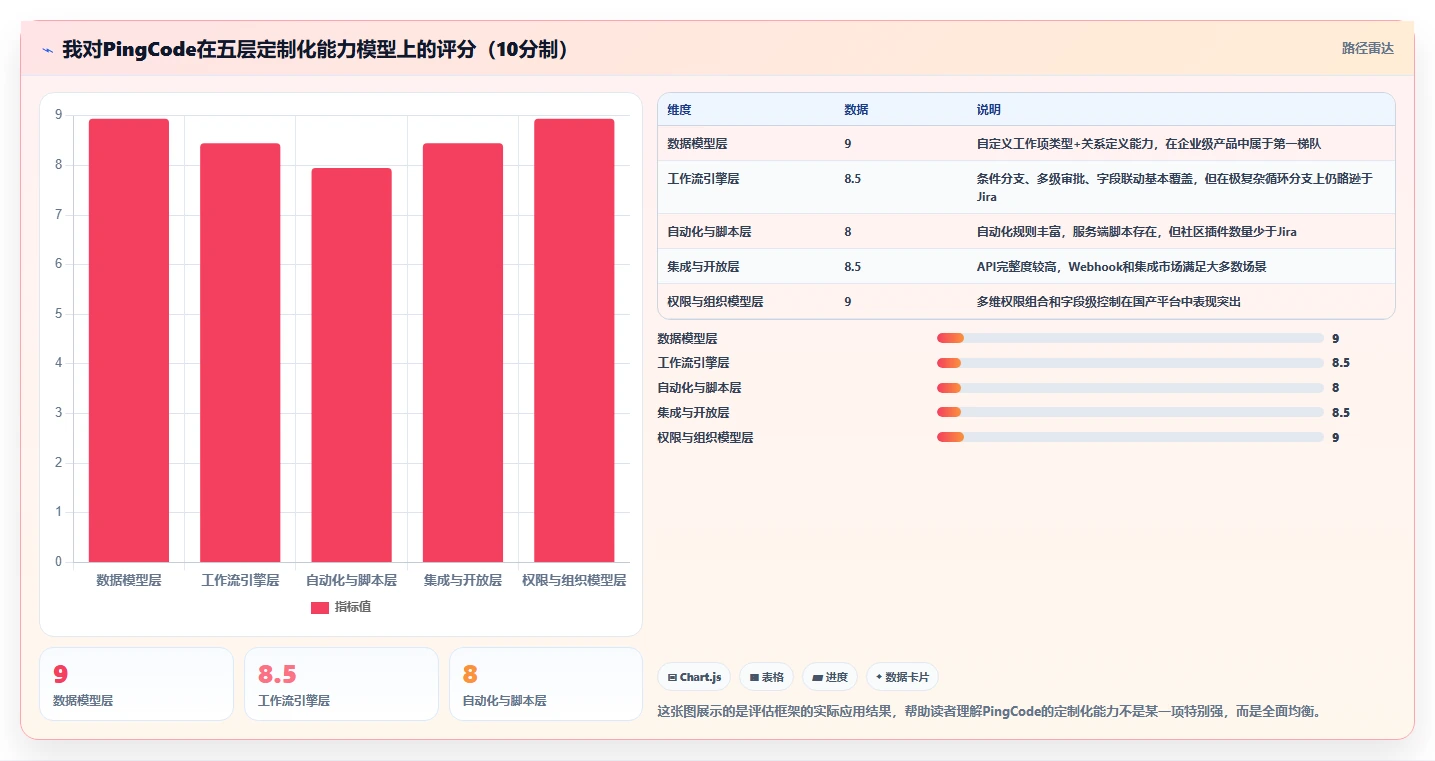Click description starting 自定义工作项类型
The height and width of the screenshot is (761, 1435).
(x=1149, y=144)
